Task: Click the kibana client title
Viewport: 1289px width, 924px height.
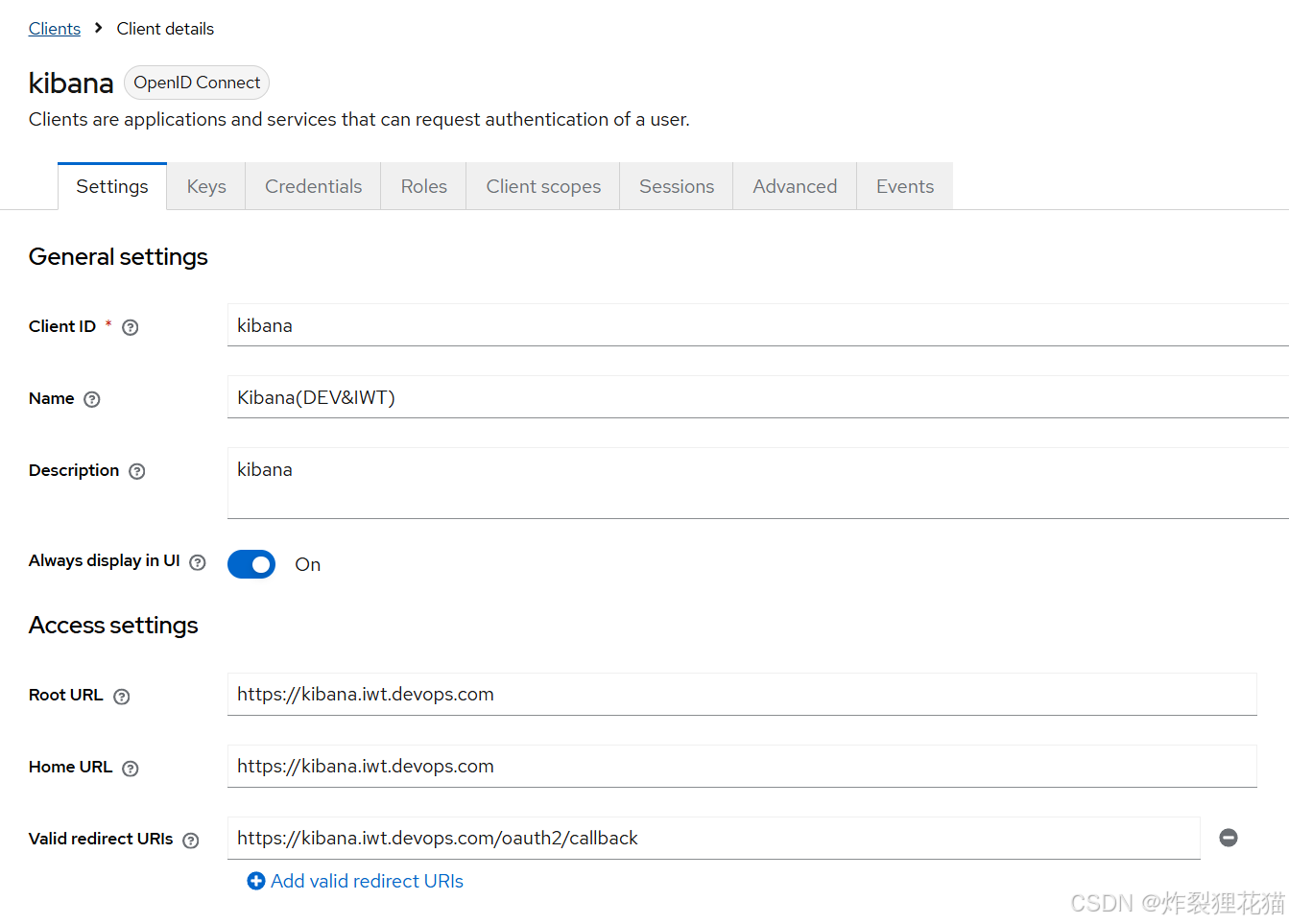Action: (71, 83)
